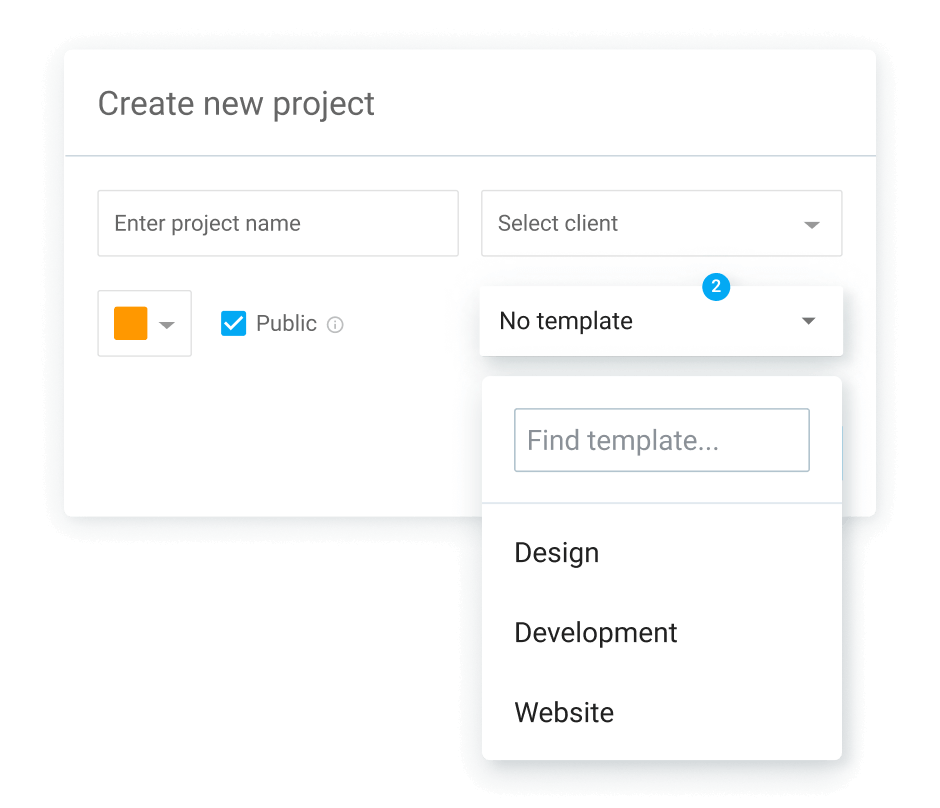This screenshot has height=808, width=940.
Task: Click the Select client placeholder text
Action: (x=557, y=223)
